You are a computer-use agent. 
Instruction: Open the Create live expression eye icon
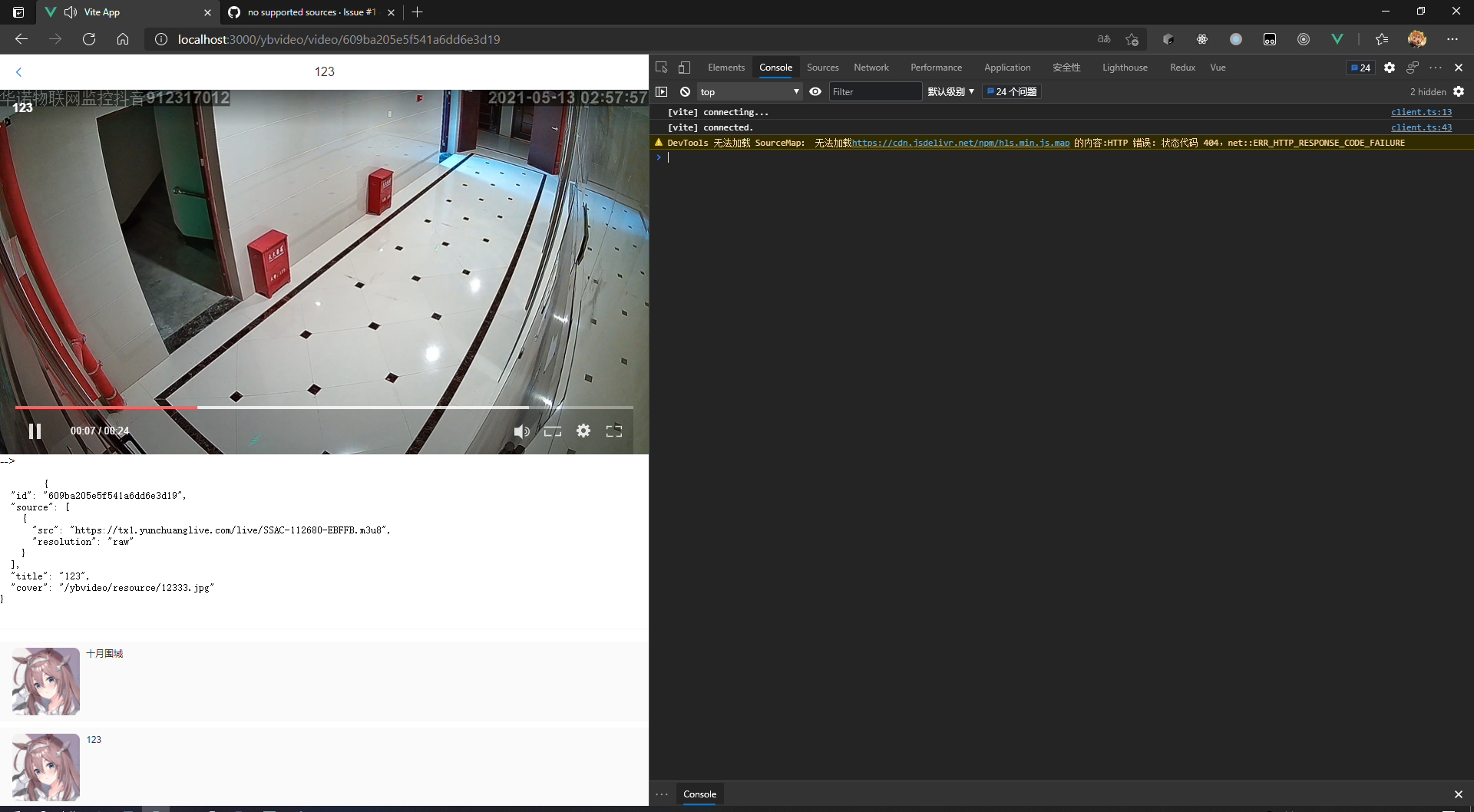pyautogui.click(x=815, y=91)
